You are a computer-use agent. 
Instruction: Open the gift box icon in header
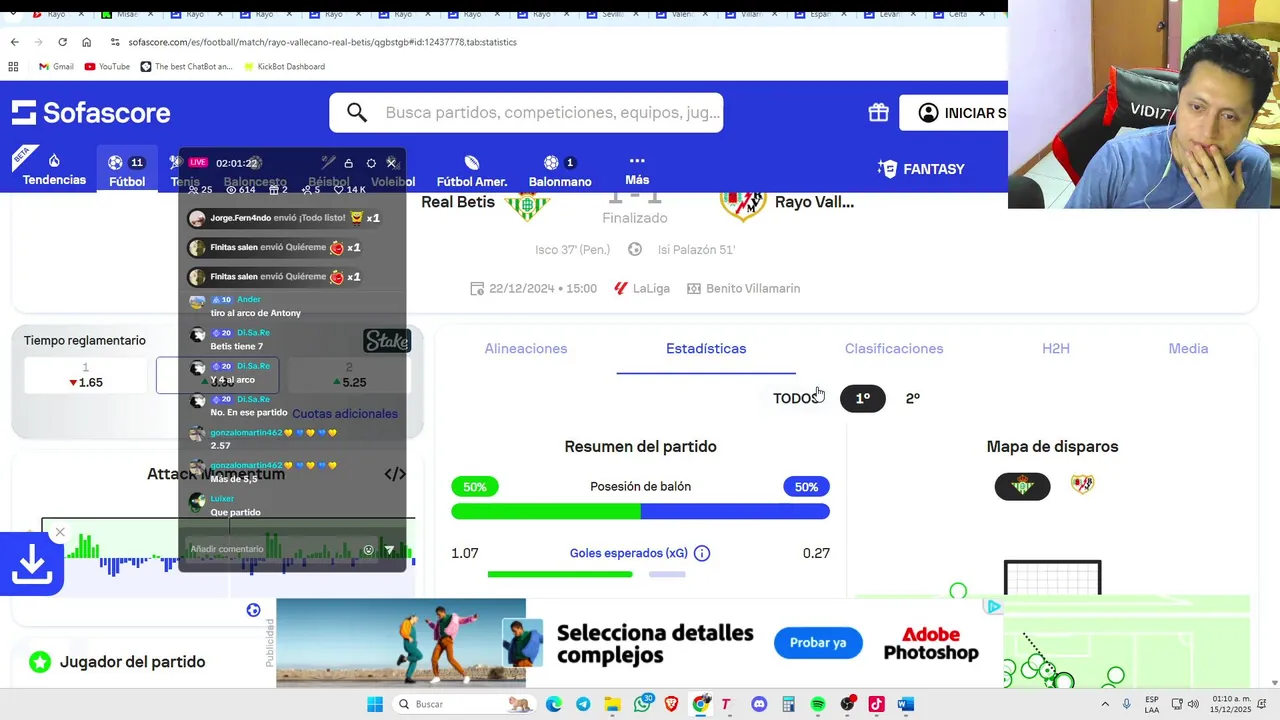click(878, 113)
